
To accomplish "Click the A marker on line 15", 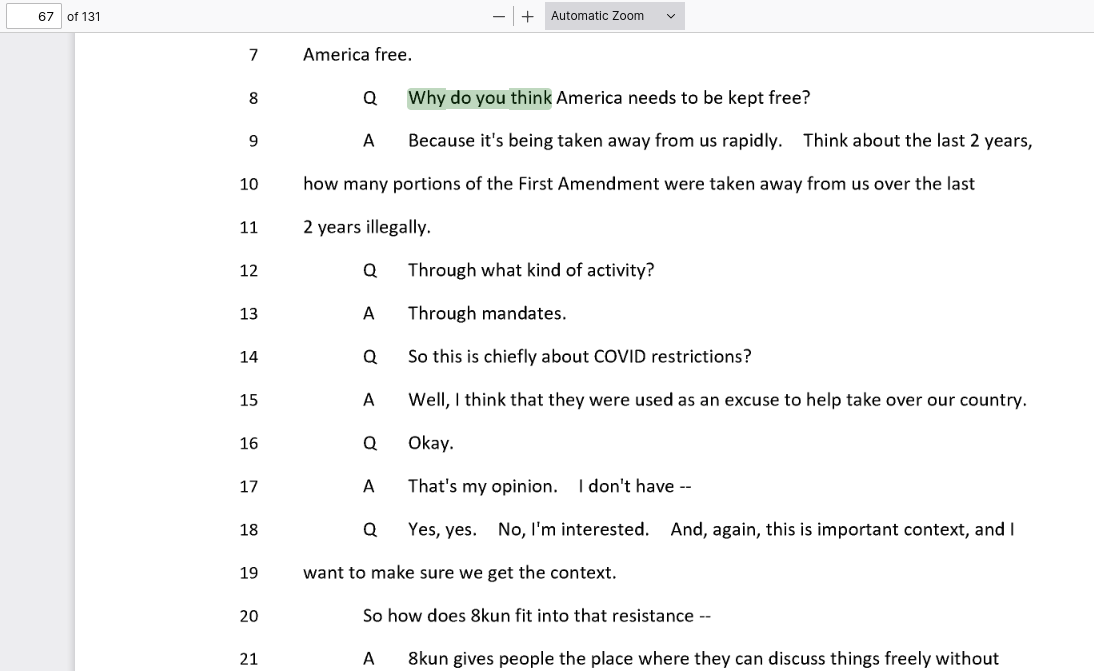I will click(x=369, y=400).
